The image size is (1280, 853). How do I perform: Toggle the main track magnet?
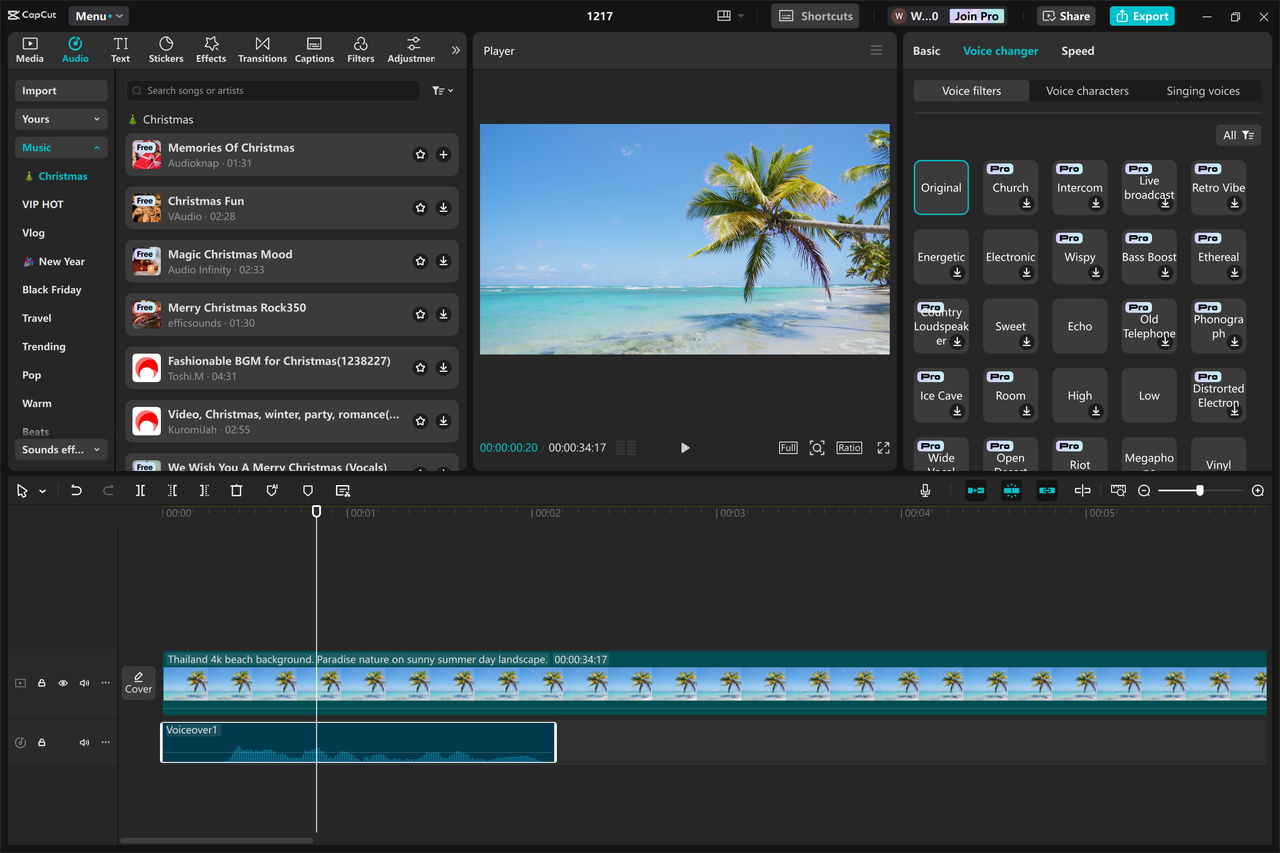click(x=976, y=491)
